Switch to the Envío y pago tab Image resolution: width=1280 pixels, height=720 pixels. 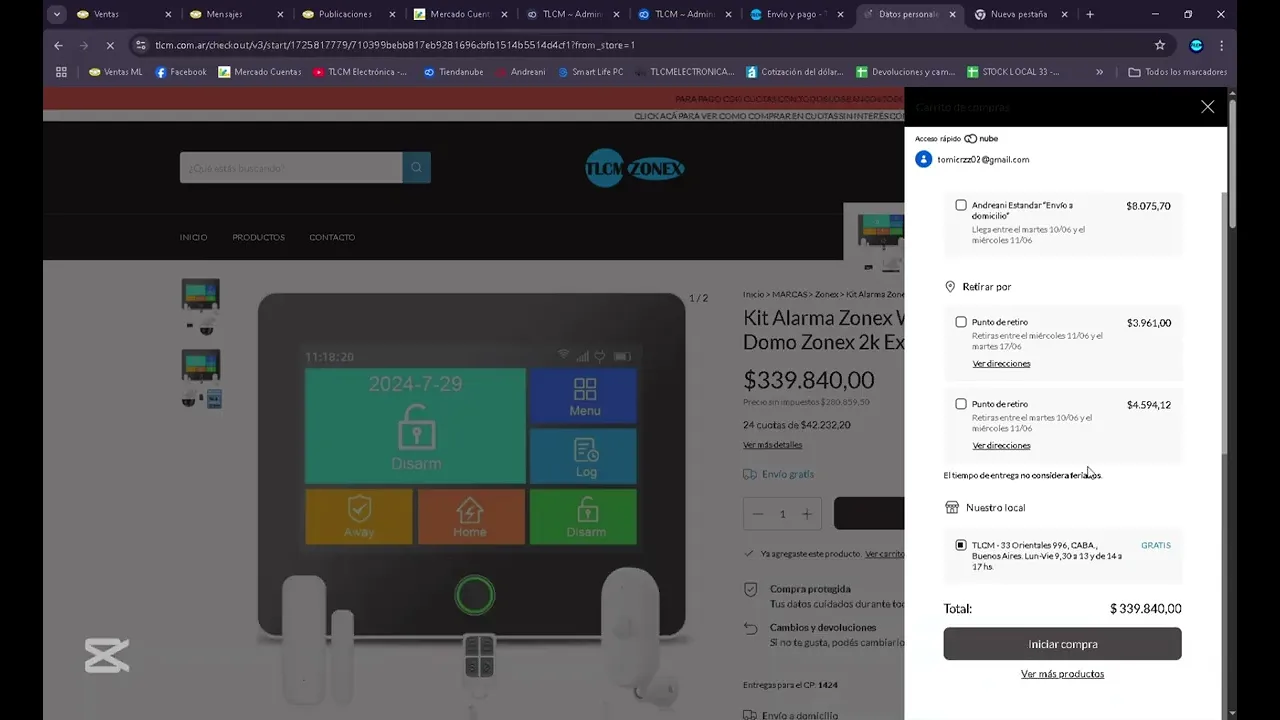pos(797,15)
